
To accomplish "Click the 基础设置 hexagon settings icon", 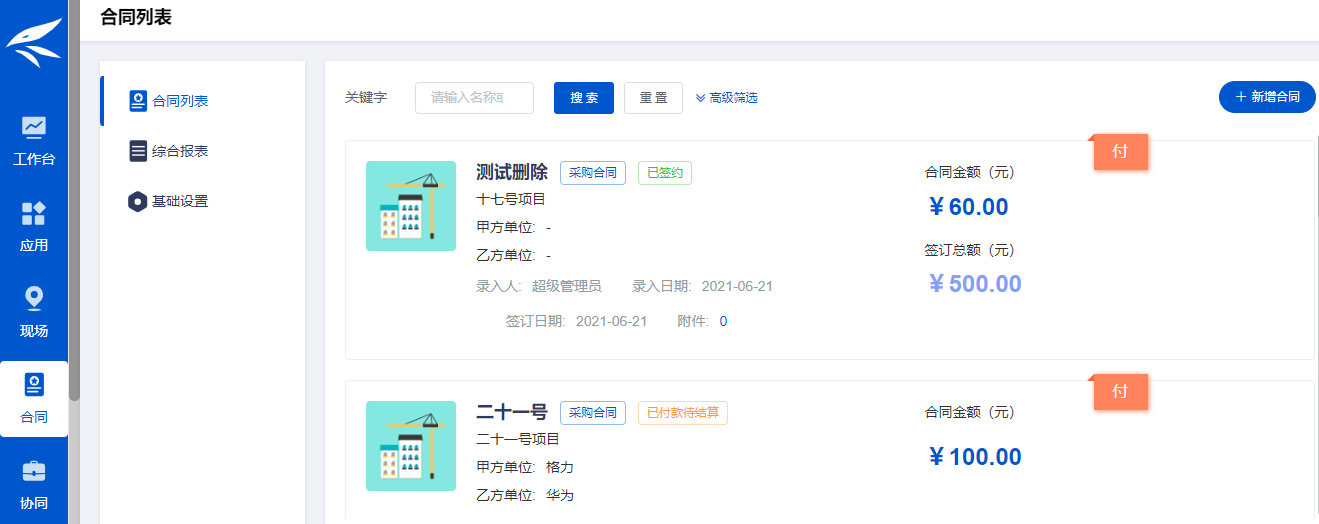I will point(139,201).
